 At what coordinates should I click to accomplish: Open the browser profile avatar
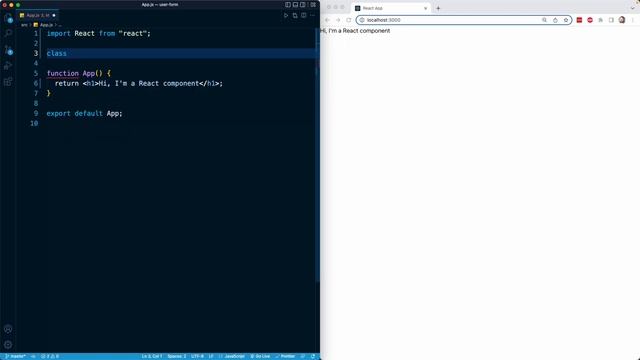(622, 20)
